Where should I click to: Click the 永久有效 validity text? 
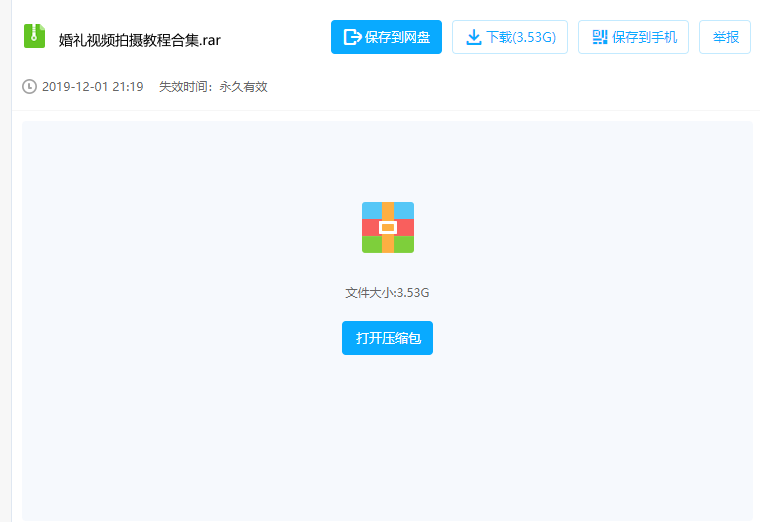243,87
